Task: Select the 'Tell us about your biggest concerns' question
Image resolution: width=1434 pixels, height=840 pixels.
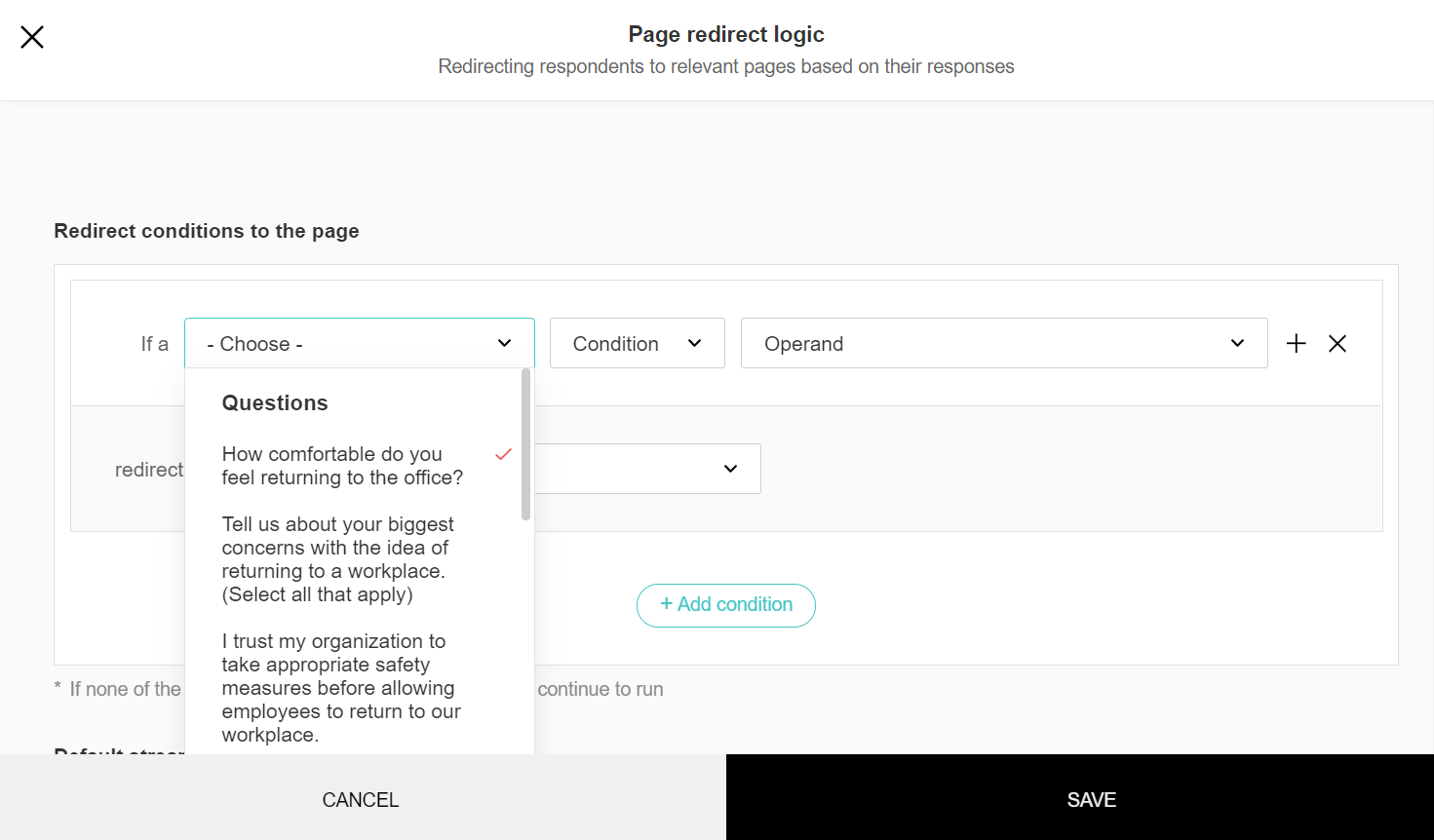Action: pos(337,558)
